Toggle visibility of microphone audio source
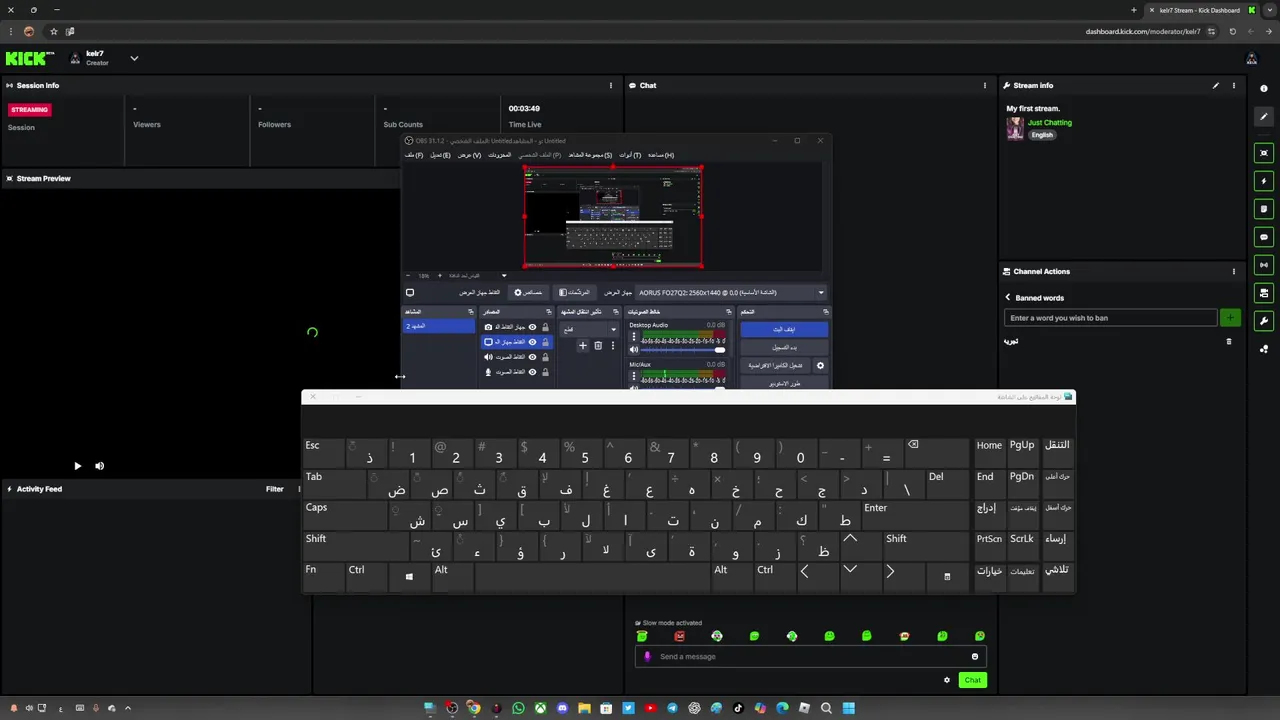Image resolution: width=1280 pixels, height=720 pixels. pos(532,372)
